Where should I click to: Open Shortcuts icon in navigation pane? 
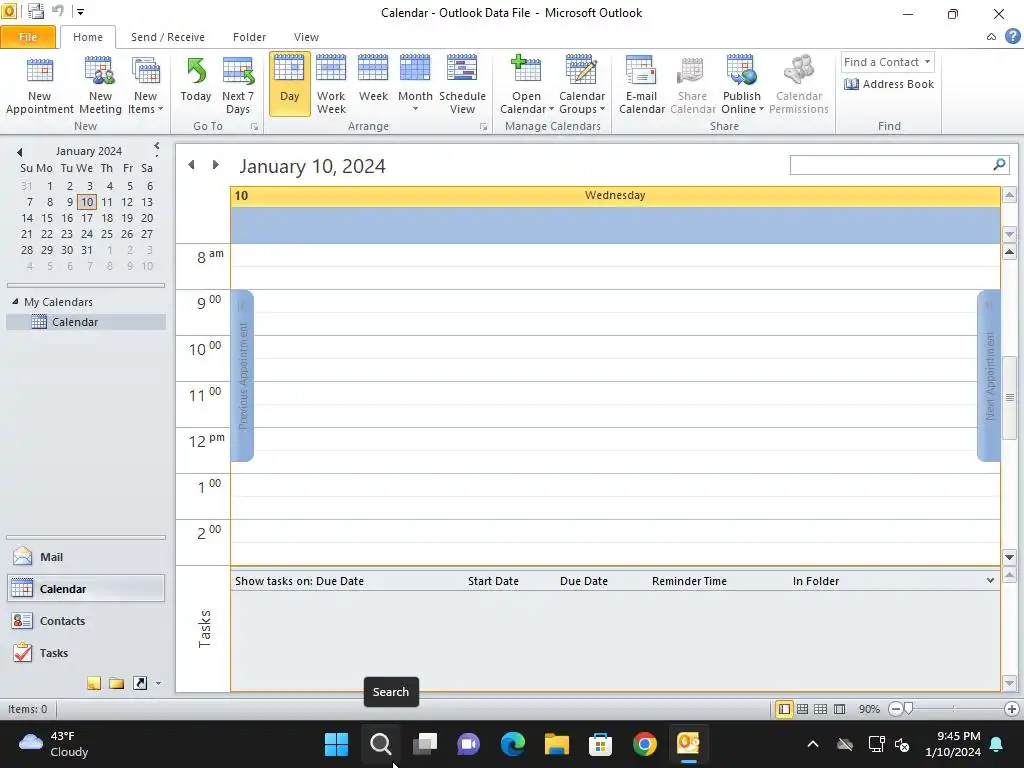140,683
